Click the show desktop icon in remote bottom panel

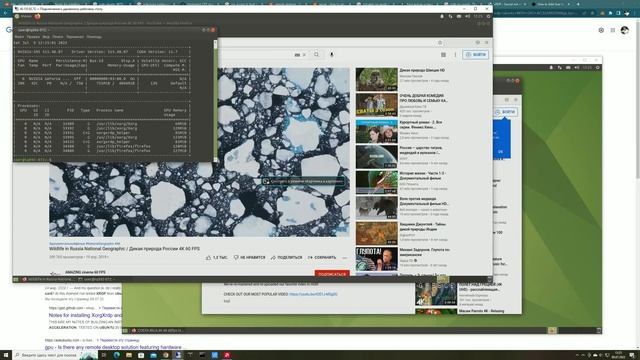click(x=16, y=280)
